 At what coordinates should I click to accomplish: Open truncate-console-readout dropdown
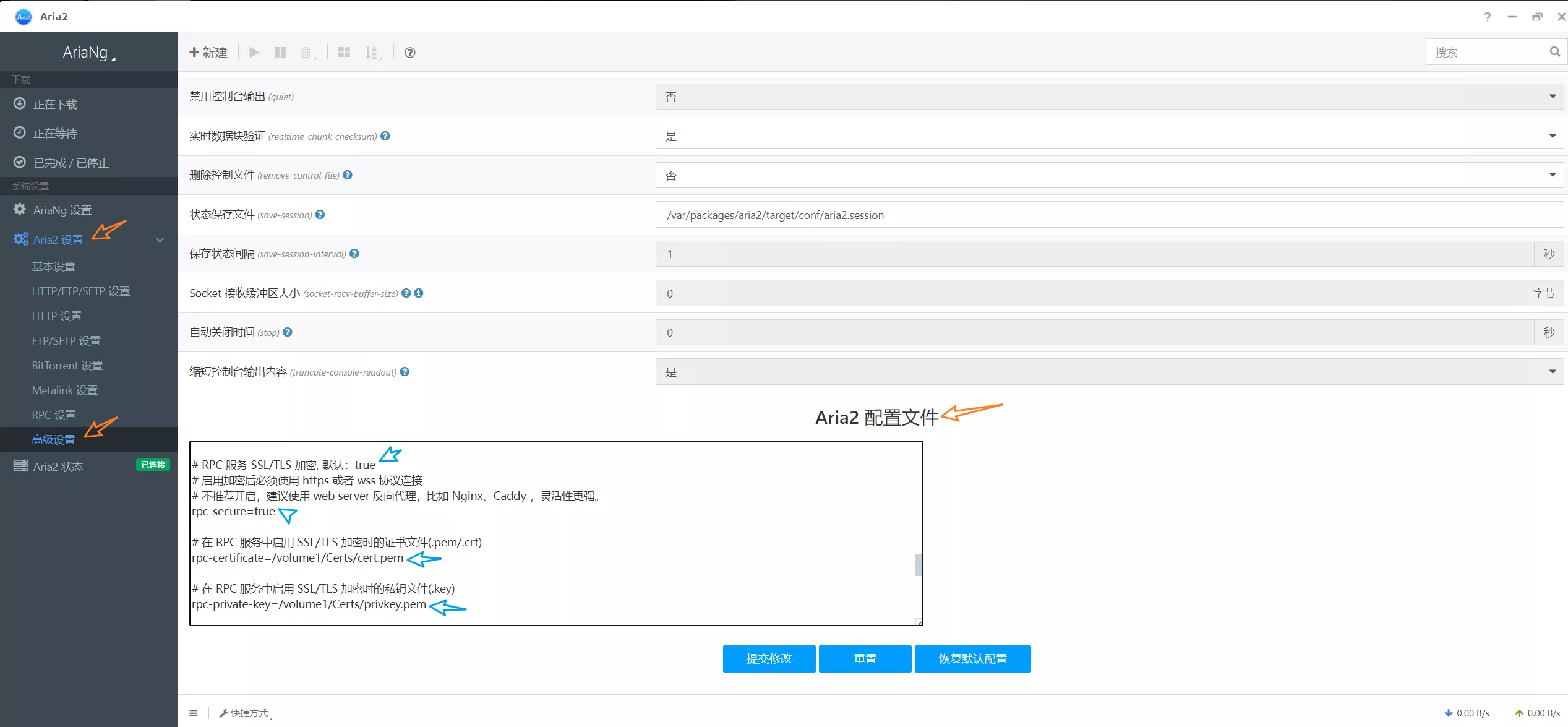pos(1110,372)
